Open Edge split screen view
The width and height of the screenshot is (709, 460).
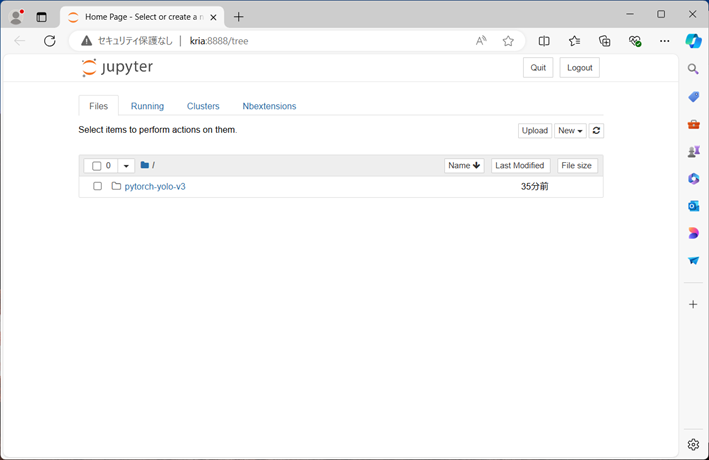pyautogui.click(x=544, y=41)
